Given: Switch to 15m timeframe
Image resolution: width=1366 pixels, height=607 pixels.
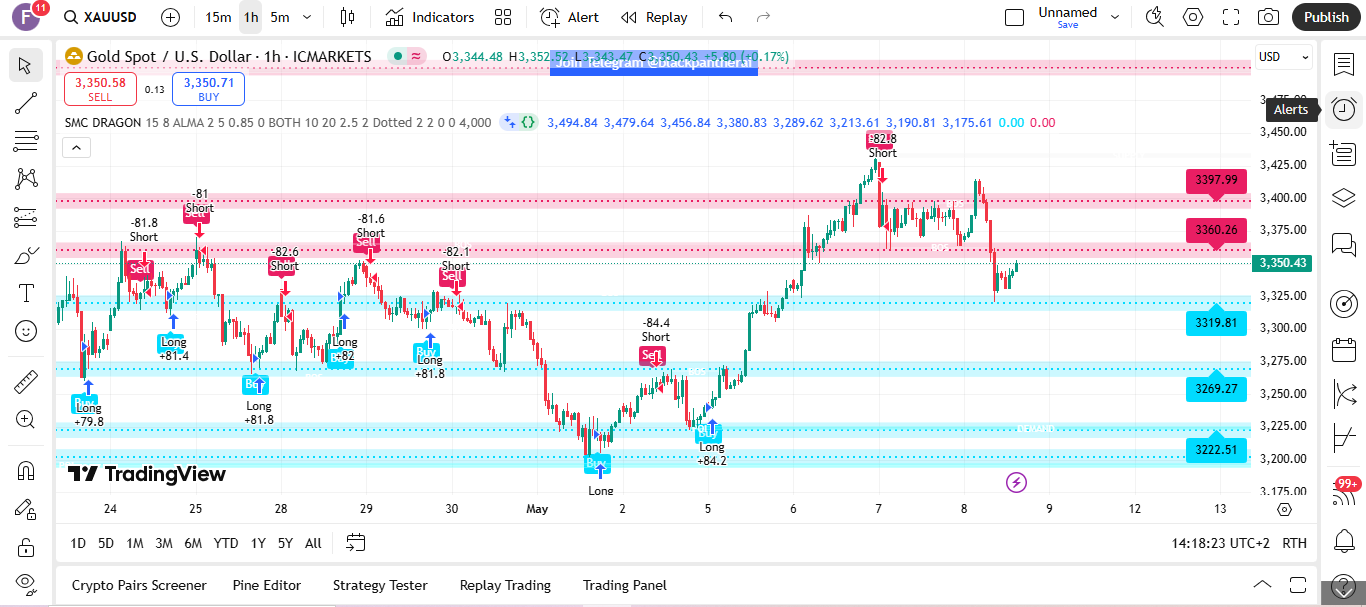Looking at the screenshot, I should click(x=217, y=17).
